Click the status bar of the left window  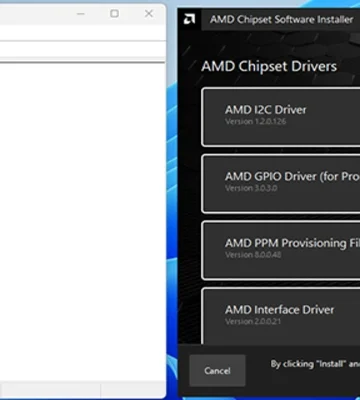[82, 388]
